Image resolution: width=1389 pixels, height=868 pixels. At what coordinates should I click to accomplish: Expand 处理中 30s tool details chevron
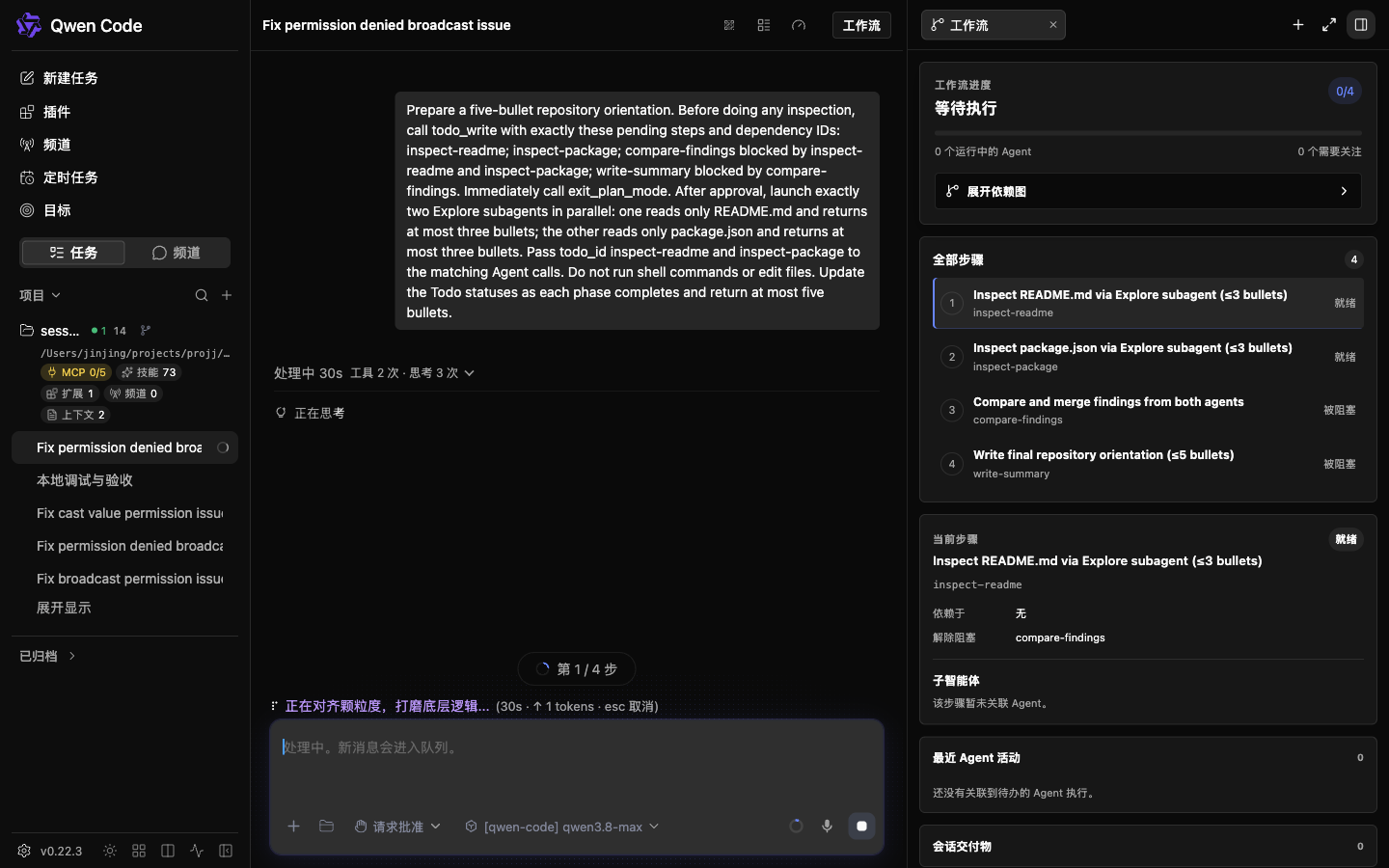click(x=470, y=373)
